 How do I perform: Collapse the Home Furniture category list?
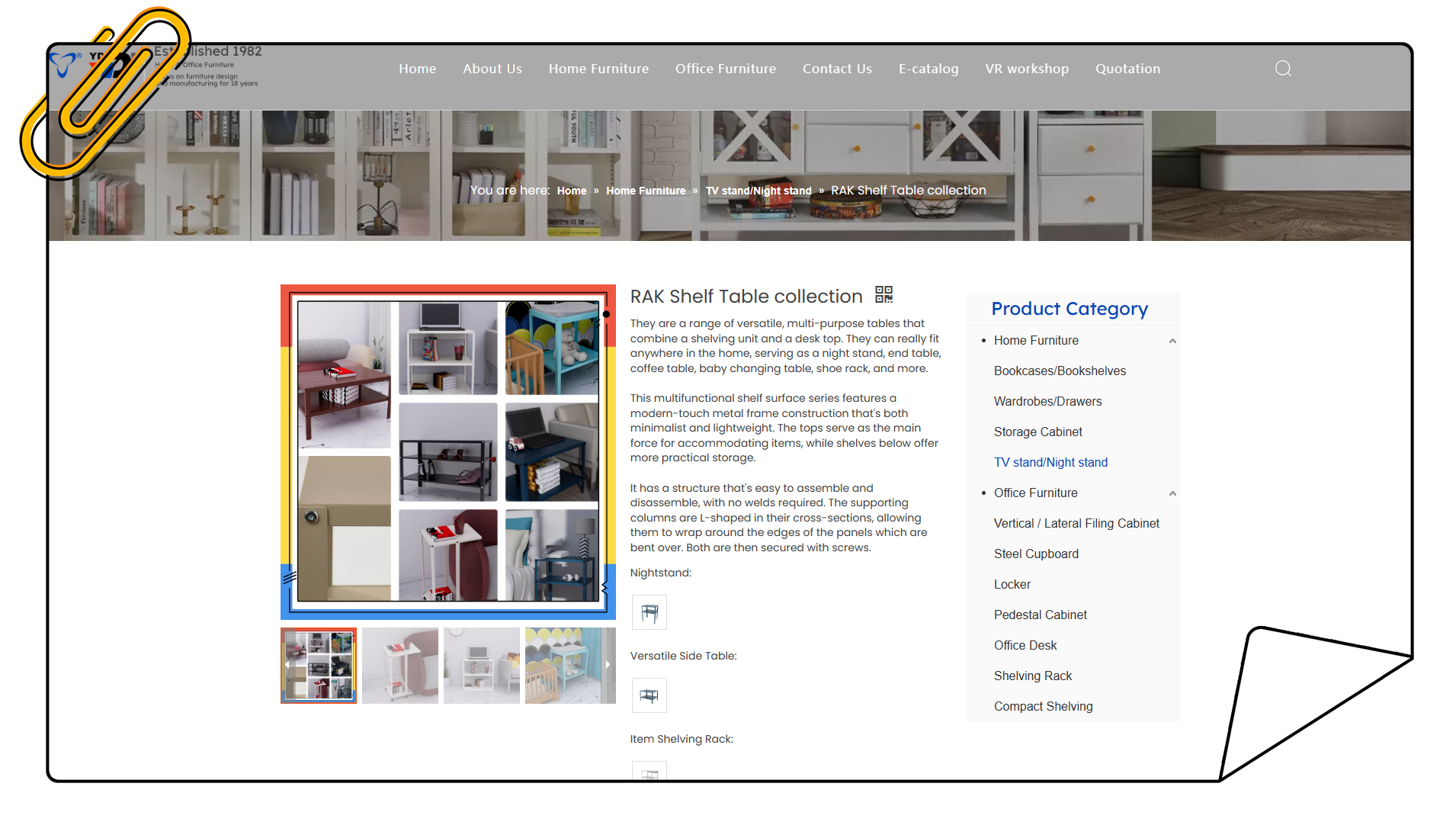coord(1172,341)
